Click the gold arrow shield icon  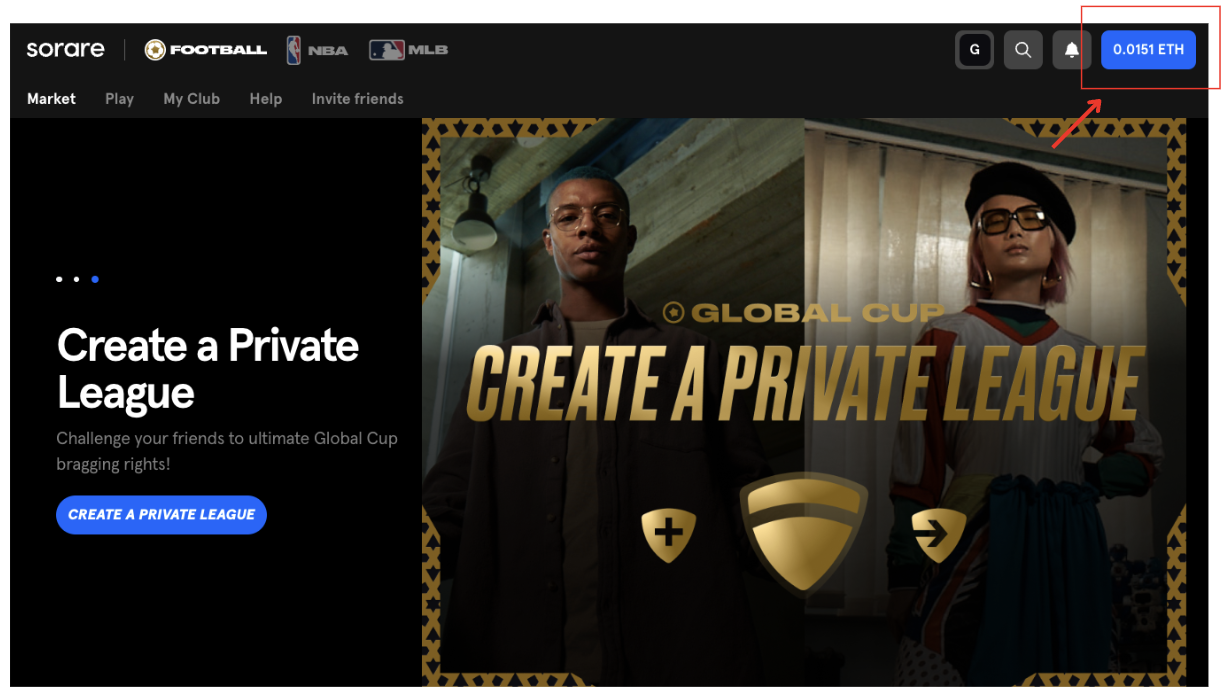point(938,535)
